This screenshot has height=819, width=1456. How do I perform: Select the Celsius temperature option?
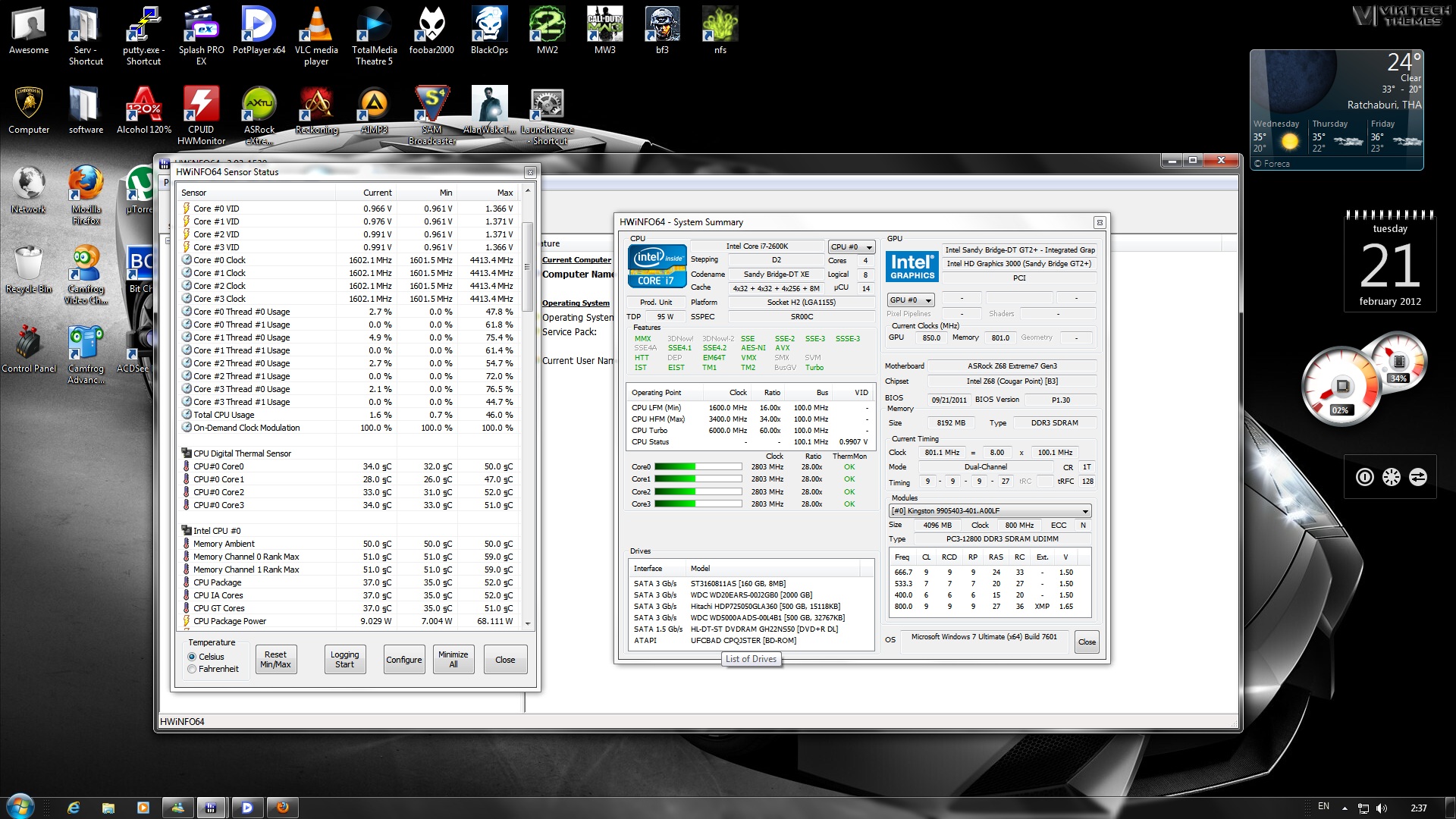192,657
